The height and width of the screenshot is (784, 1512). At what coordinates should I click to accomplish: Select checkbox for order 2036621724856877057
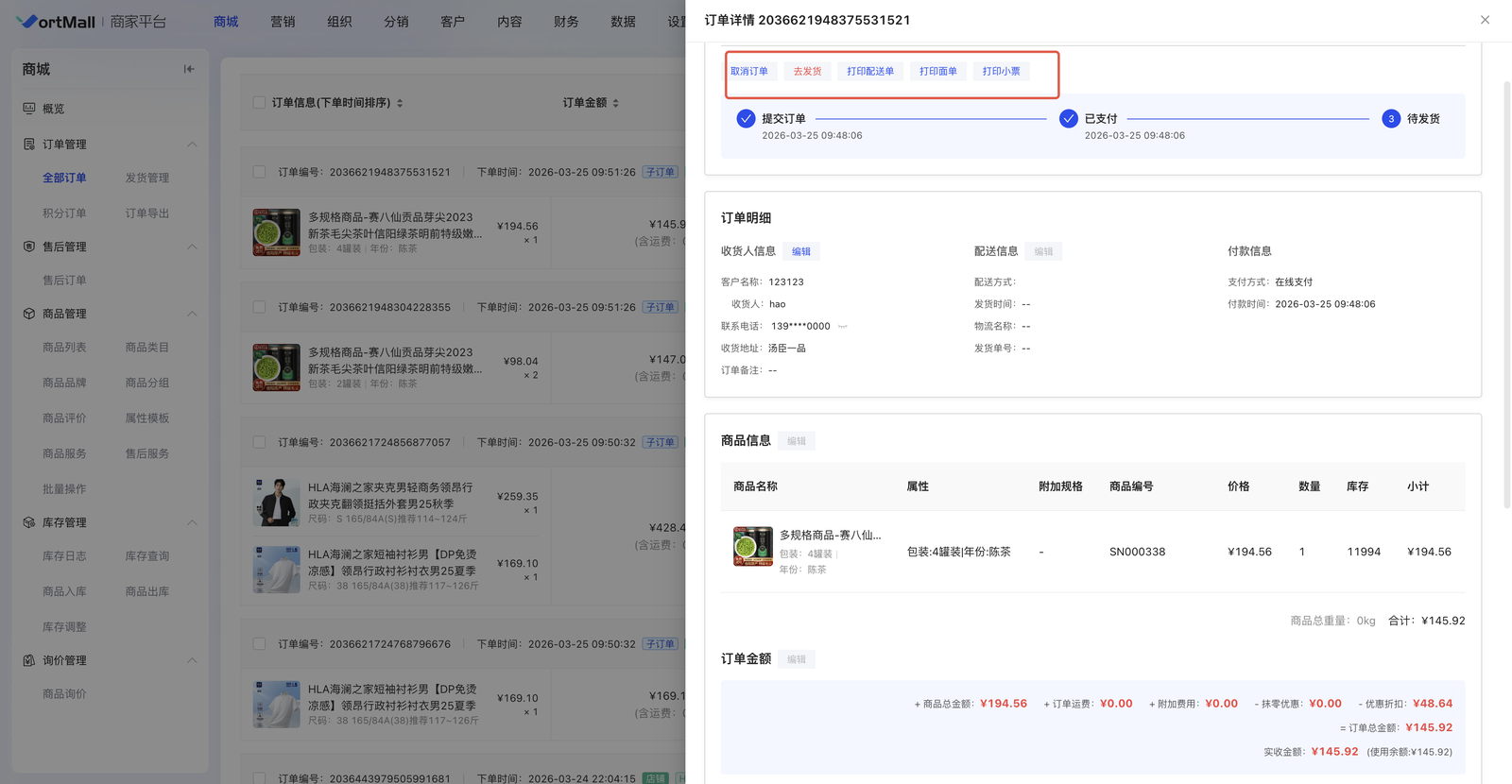click(259, 442)
